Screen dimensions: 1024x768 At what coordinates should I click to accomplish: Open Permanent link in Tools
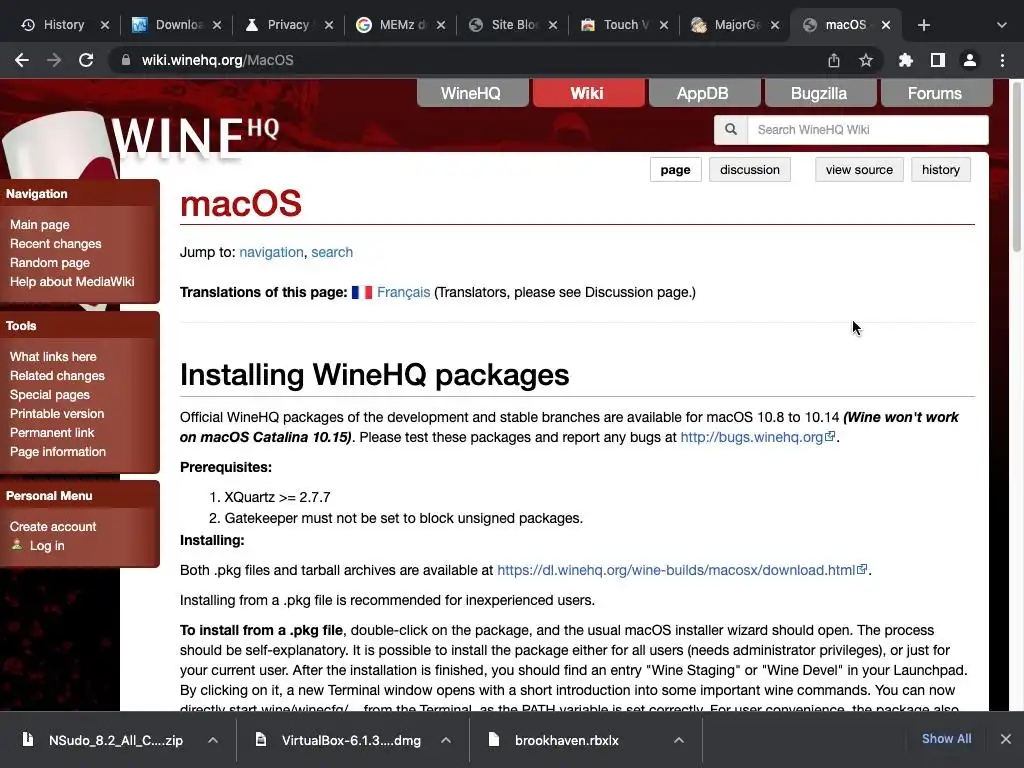(x=52, y=432)
